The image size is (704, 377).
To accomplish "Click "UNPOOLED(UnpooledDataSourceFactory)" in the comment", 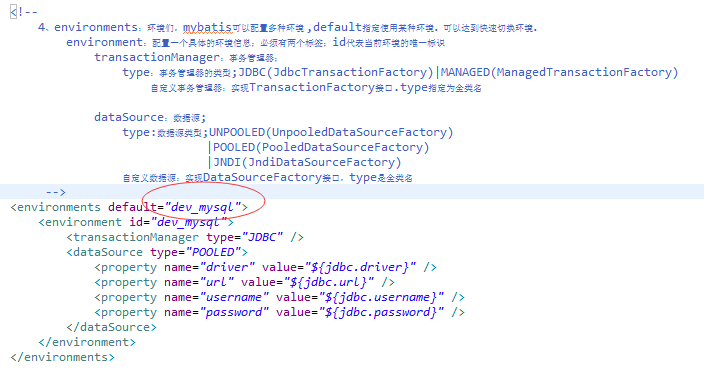I will pos(331,132).
